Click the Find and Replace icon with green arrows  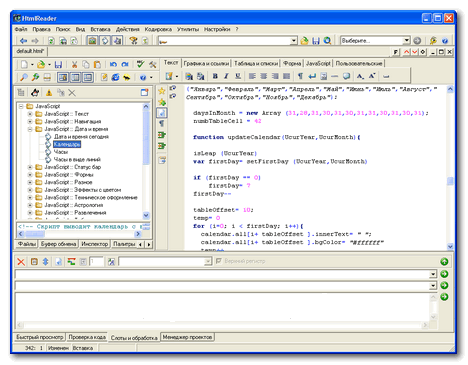[35, 77]
